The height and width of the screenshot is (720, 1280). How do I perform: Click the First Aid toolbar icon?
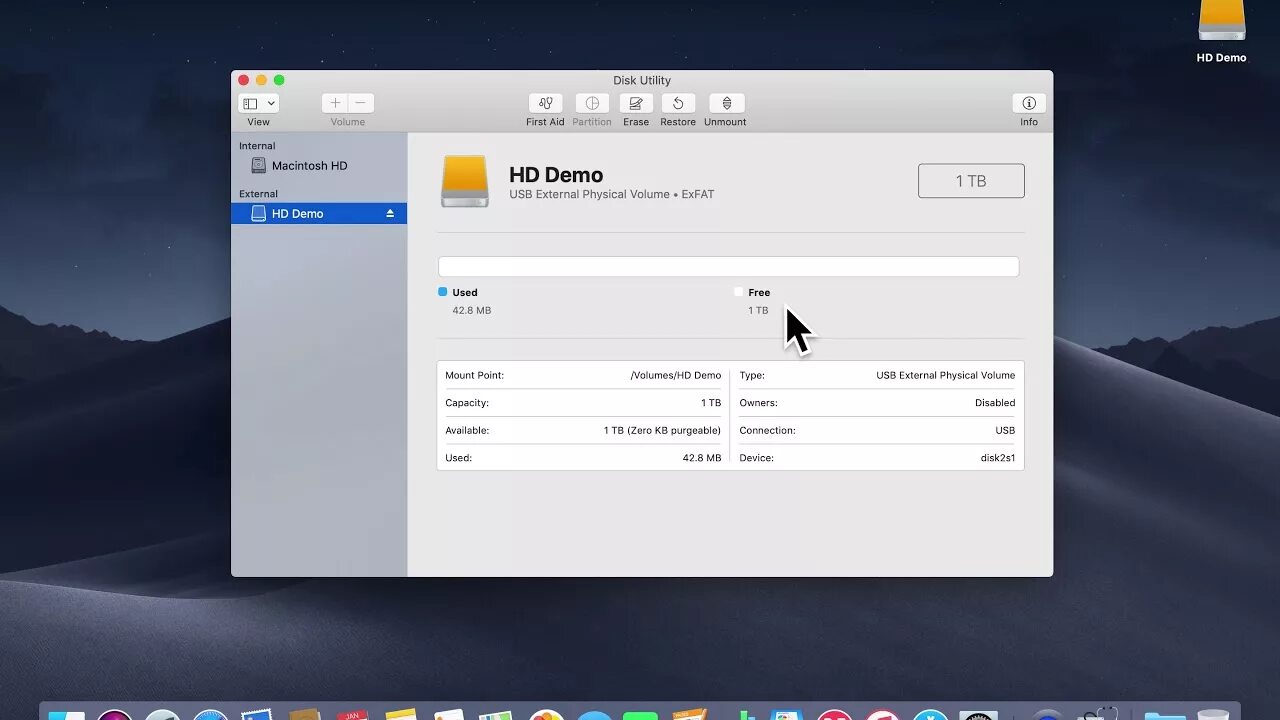545,103
